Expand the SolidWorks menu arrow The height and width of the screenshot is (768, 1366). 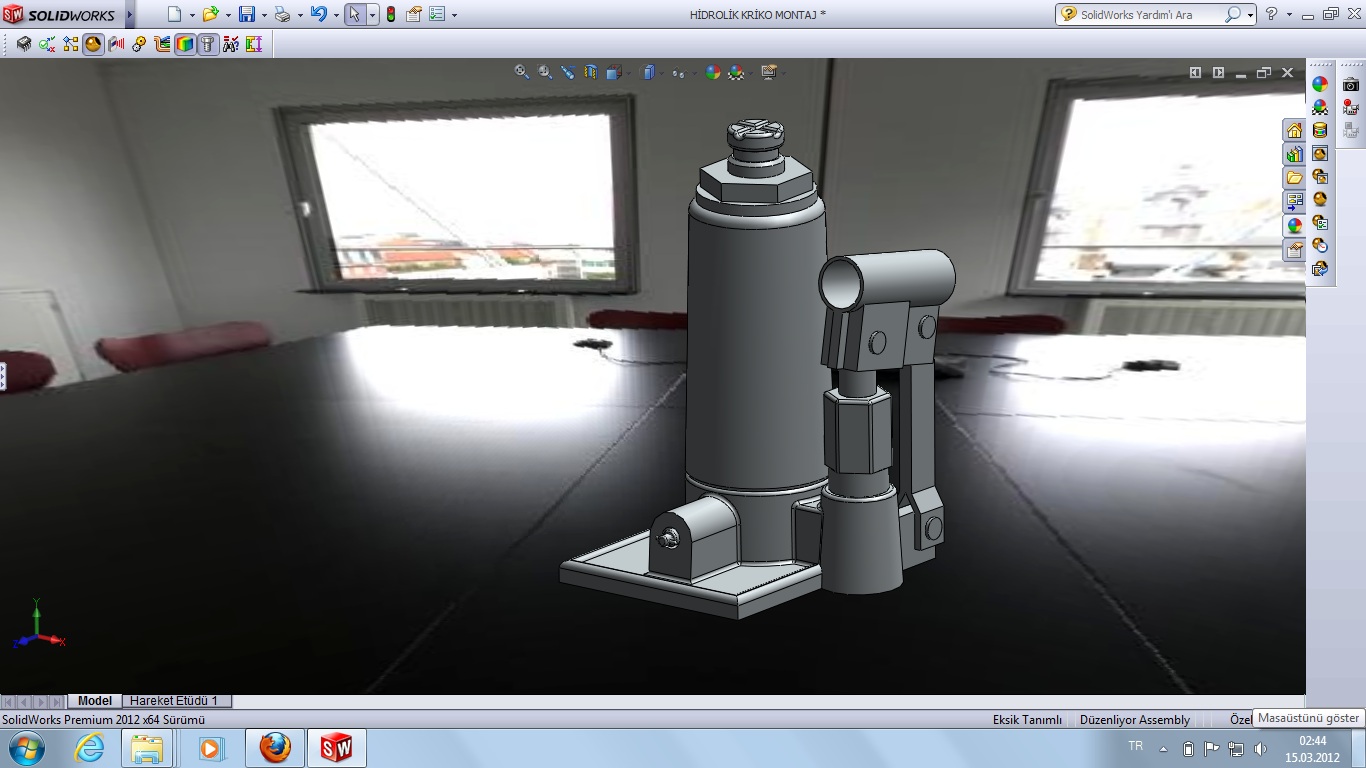tap(130, 15)
